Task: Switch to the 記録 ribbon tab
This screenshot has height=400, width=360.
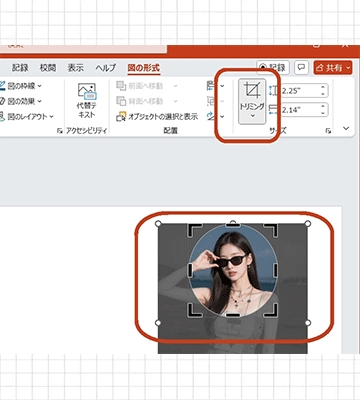Action: [x=20, y=68]
